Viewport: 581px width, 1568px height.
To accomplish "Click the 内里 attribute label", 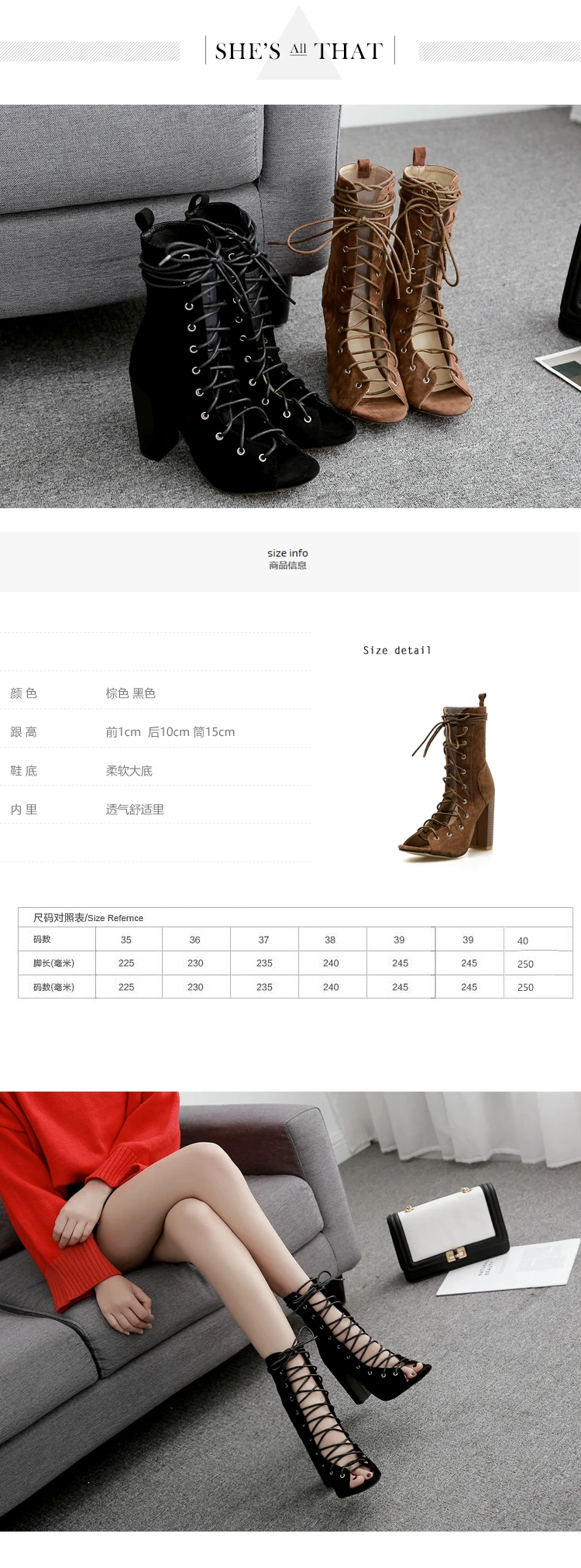I will [x=23, y=810].
